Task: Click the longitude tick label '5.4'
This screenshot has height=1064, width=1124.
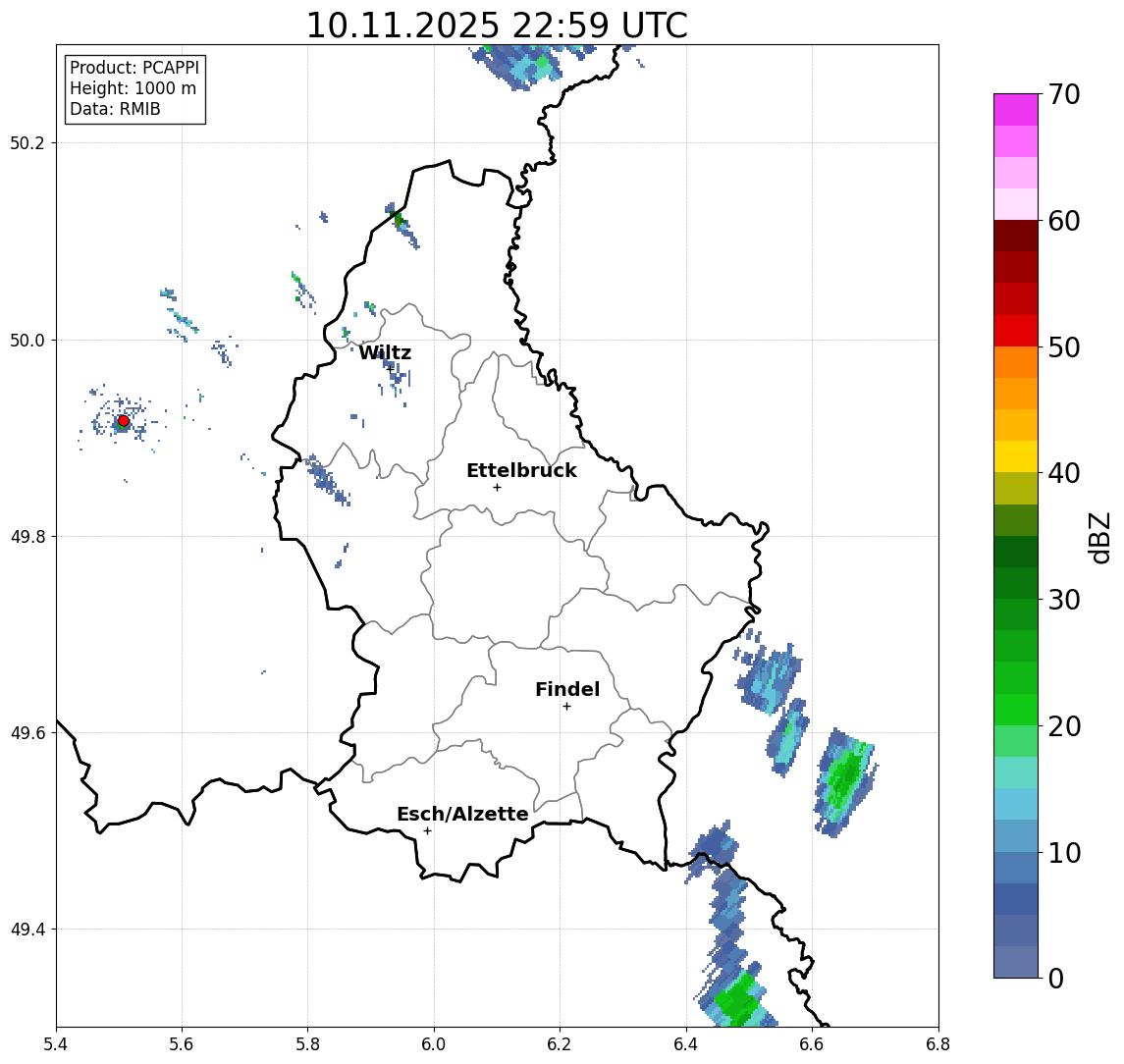Action: pos(56,1044)
